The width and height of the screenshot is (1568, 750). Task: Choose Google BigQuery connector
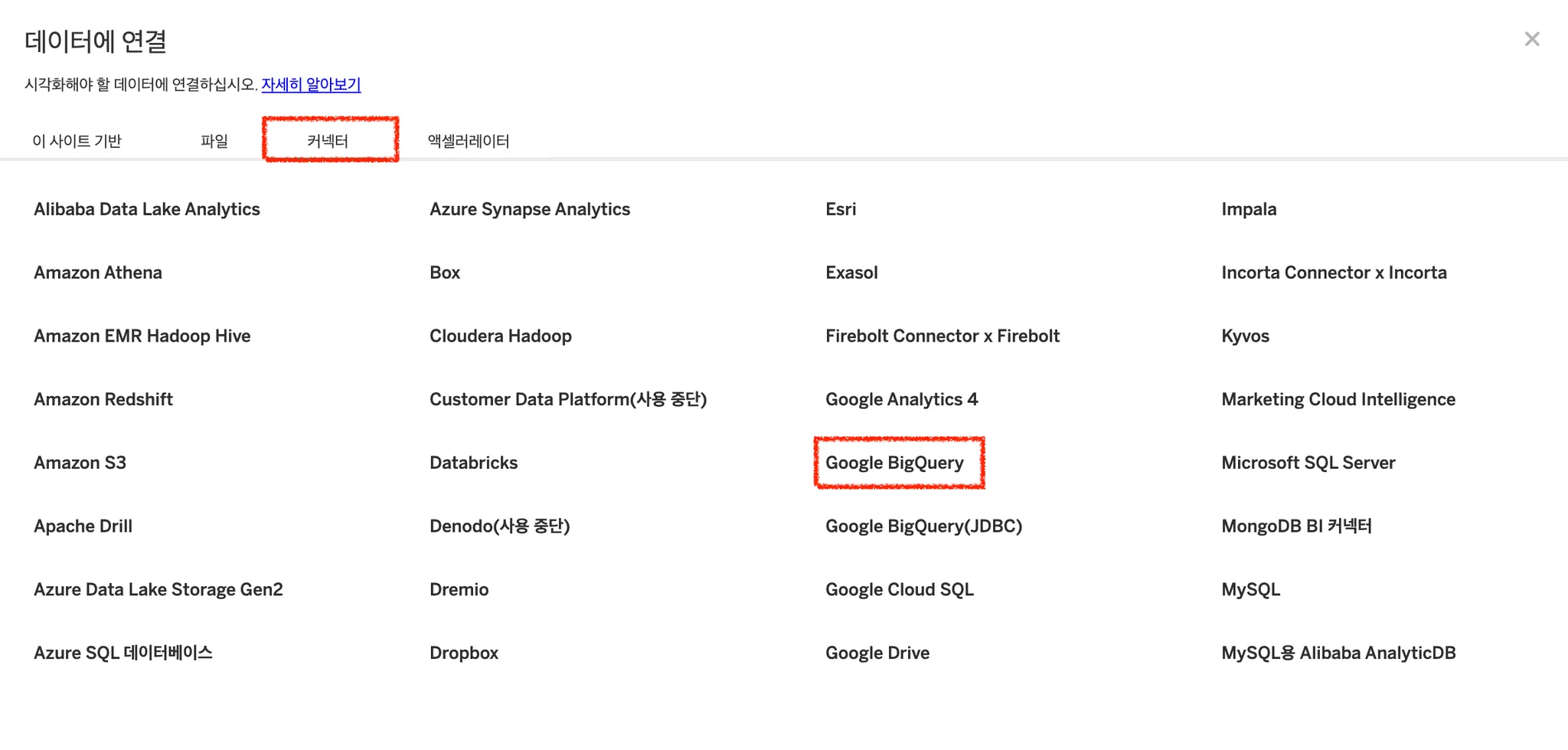894,463
